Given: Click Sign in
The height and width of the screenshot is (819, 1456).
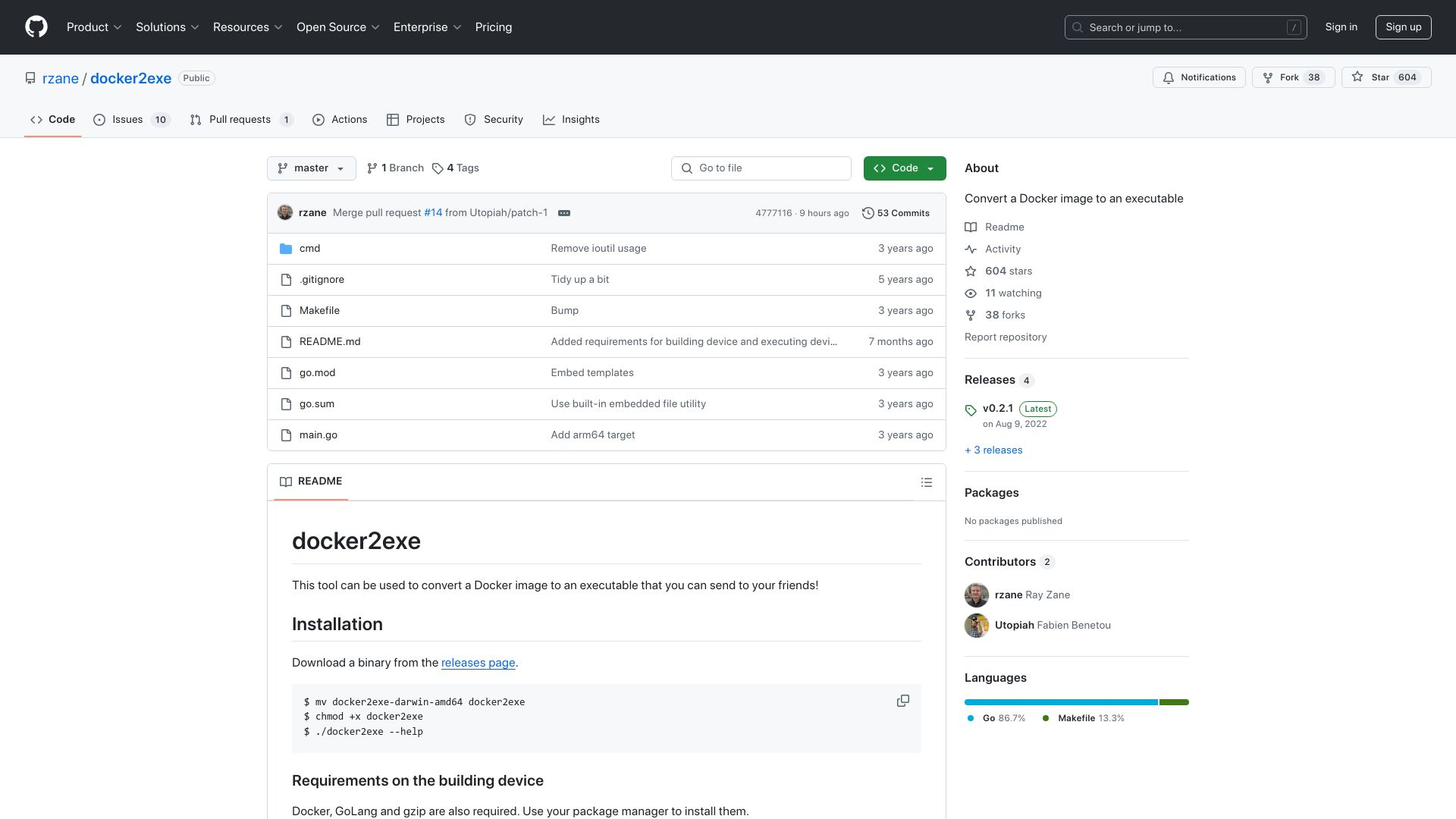Looking at the screenshot, I should point(1341,27).
